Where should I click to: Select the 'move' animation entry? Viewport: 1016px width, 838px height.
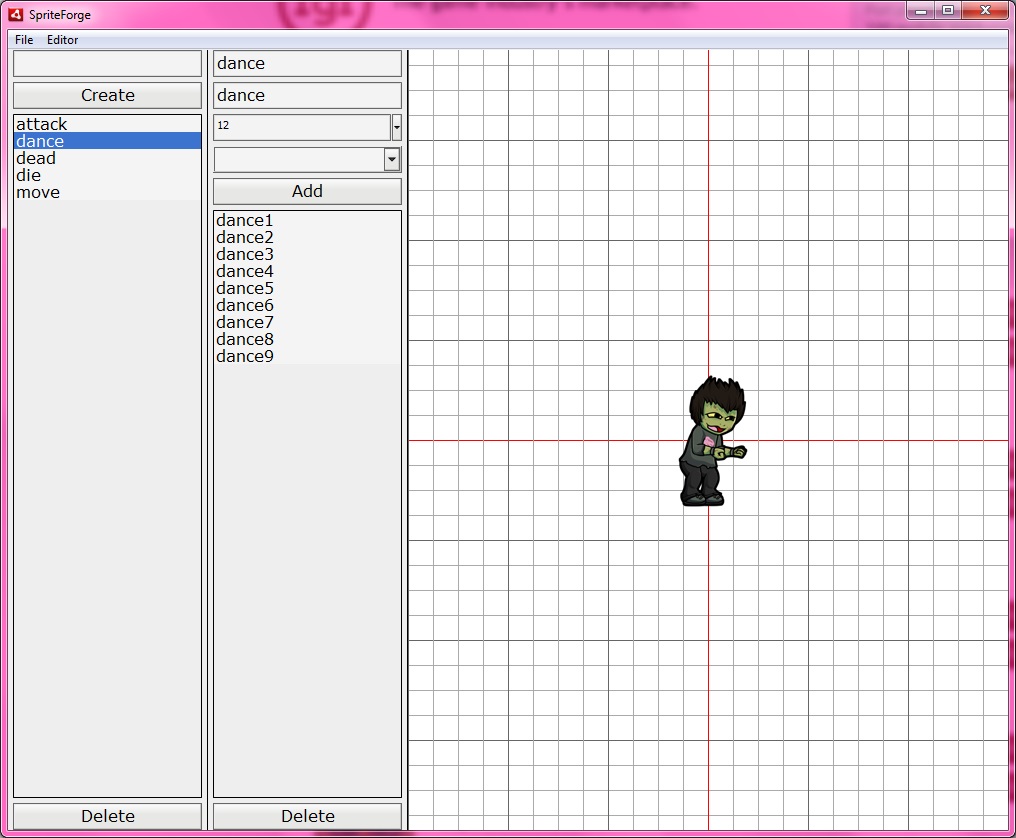(38, 192)
